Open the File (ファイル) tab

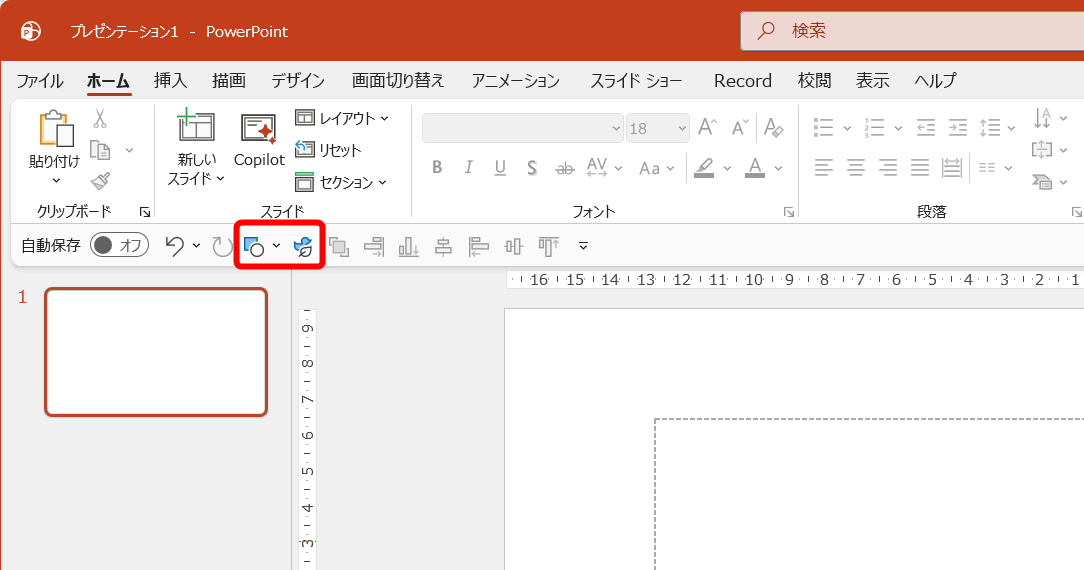[x=39, y=81]
